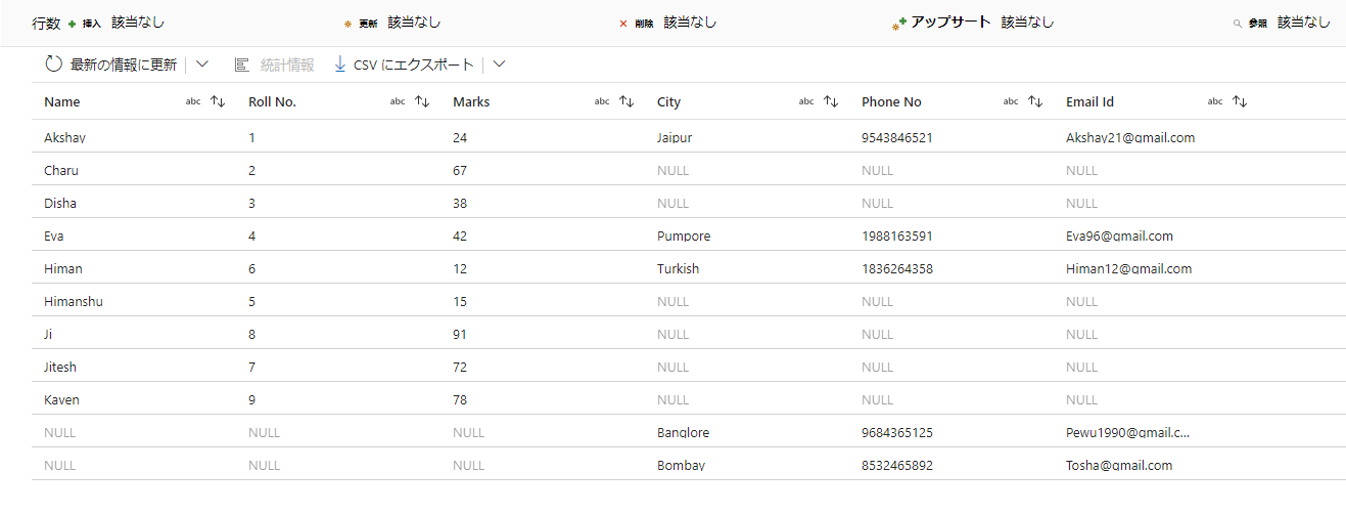Sort the Phone No column using its arrows icon
Viewport: 1346px width, 514px height.
[x=1035, y=102]
